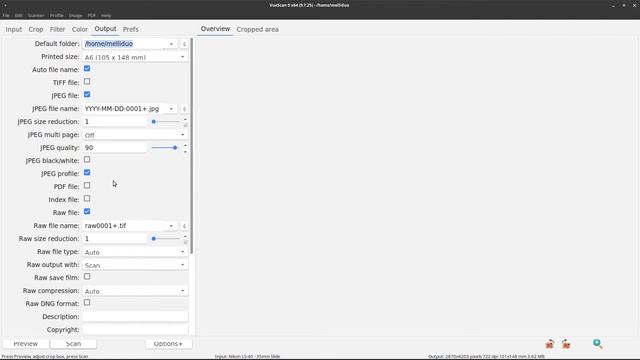Screen dimensions: 640x360
Task: Expand the Raw file name dropdown arrow
Action: pyautogui.click(x=171, y=226)
